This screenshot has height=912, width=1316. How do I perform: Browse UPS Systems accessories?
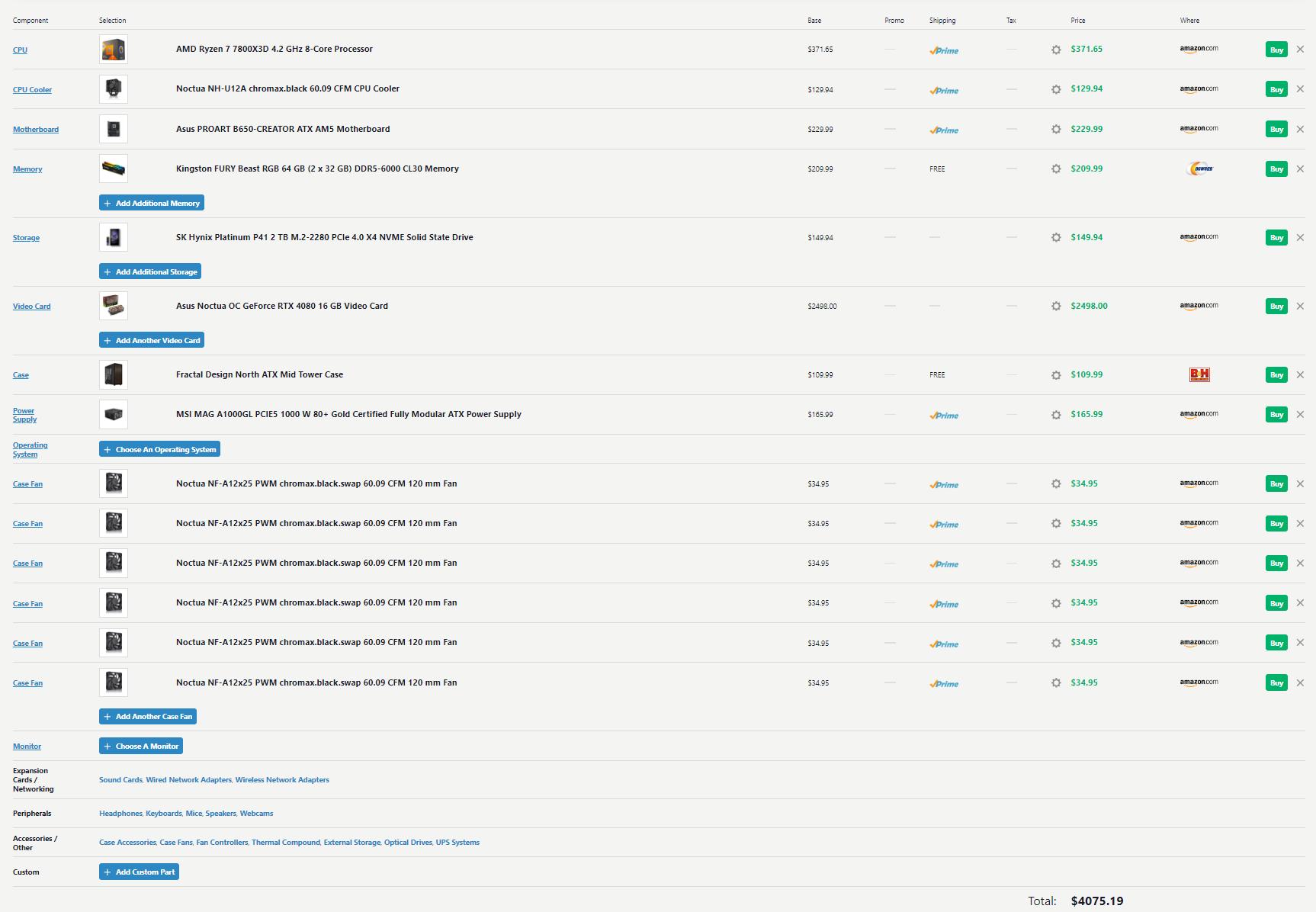pos(457,843)
